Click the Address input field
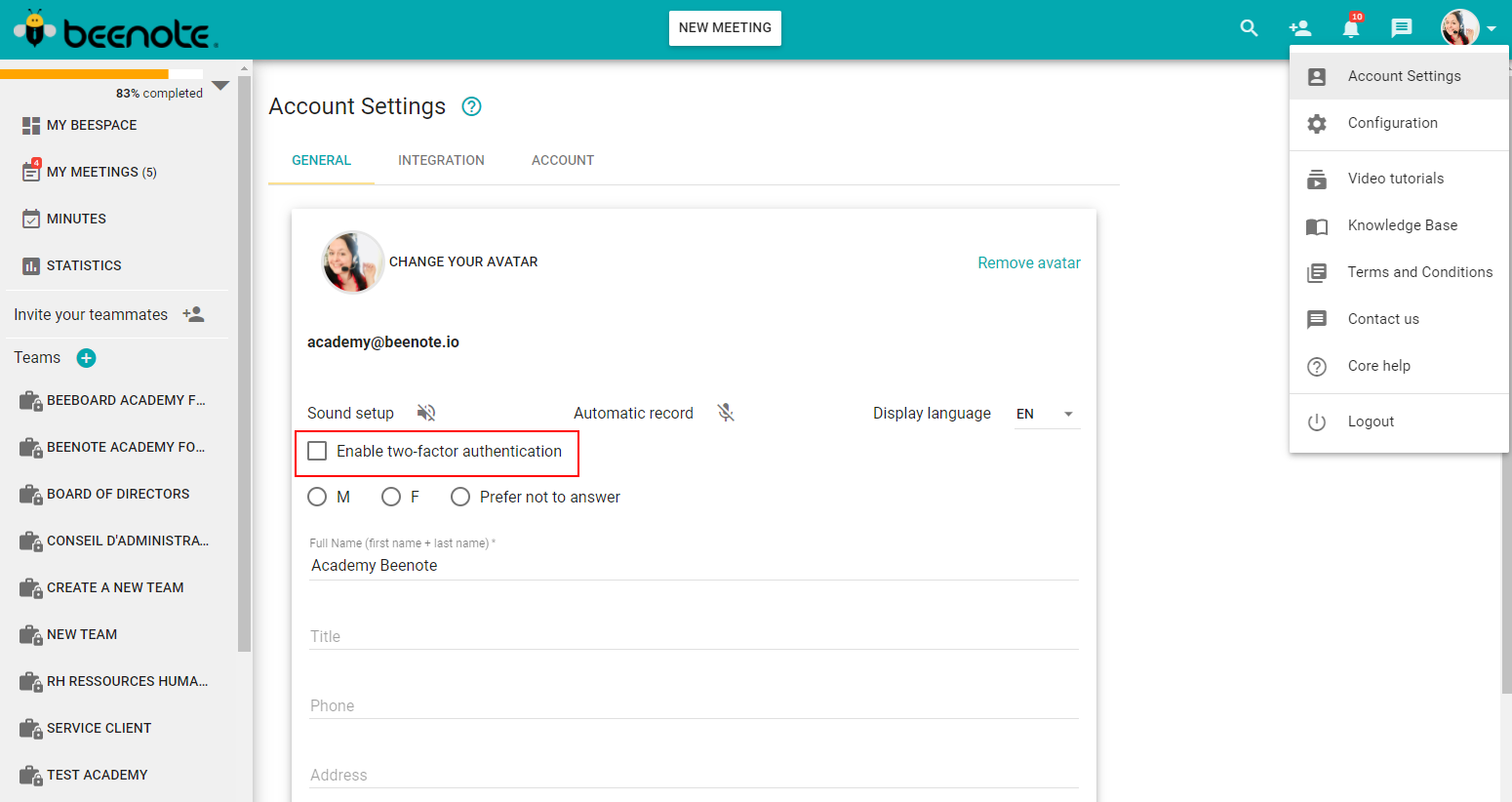The width and height of the screenshot is (1512, 802). point(694,775)
